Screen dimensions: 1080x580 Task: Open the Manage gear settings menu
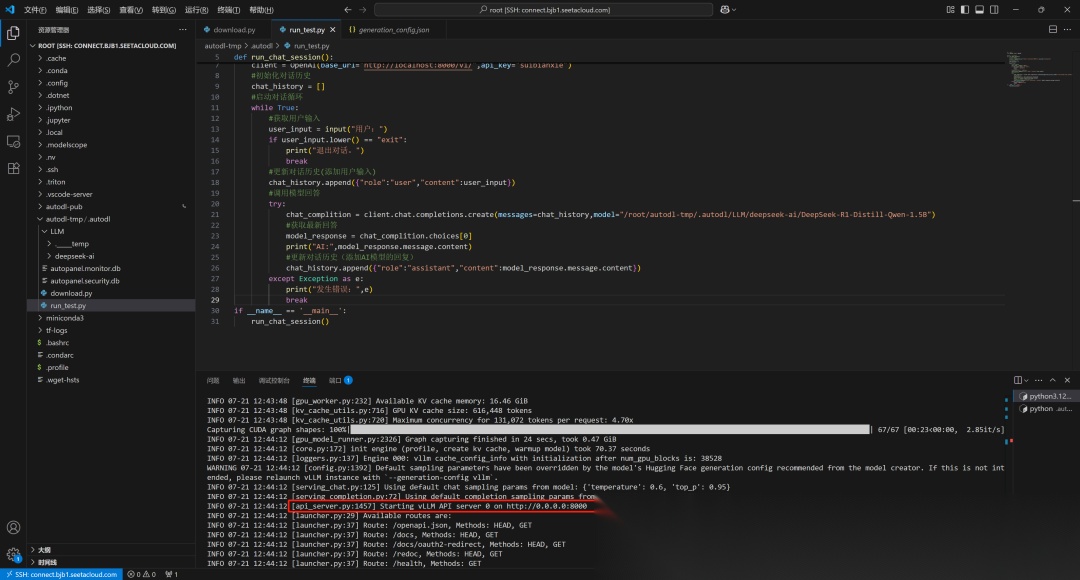[13, 554]
